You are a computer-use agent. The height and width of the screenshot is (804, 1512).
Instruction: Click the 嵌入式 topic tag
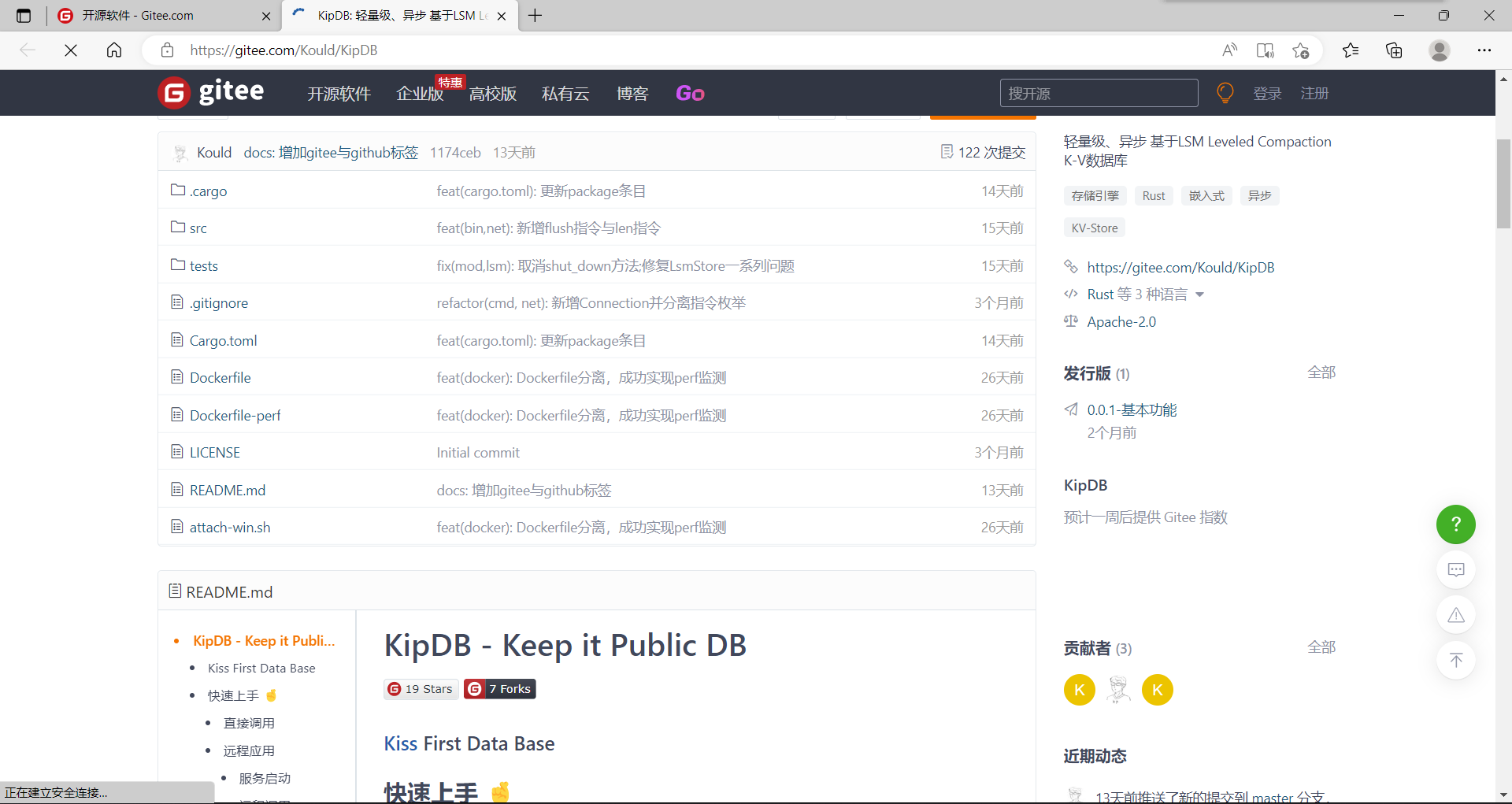pos(1206,195)
